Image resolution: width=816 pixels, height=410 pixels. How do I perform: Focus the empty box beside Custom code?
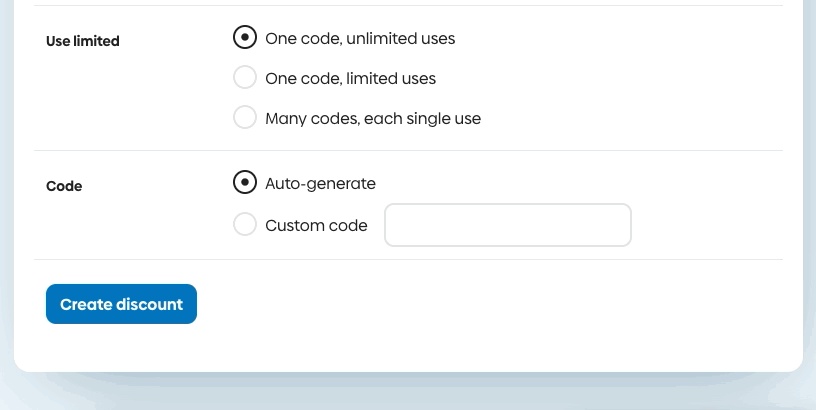508,225
